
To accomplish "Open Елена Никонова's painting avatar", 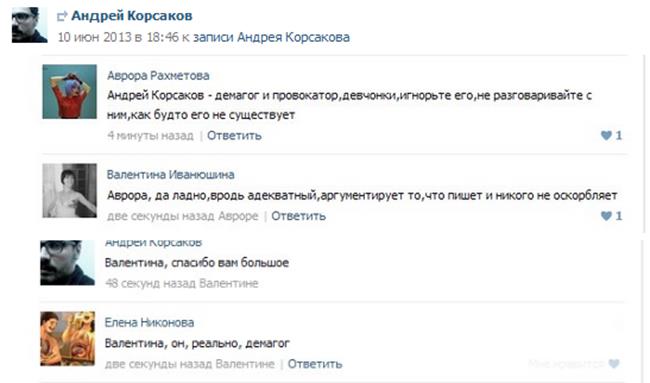I will click(x=67, y=339).
